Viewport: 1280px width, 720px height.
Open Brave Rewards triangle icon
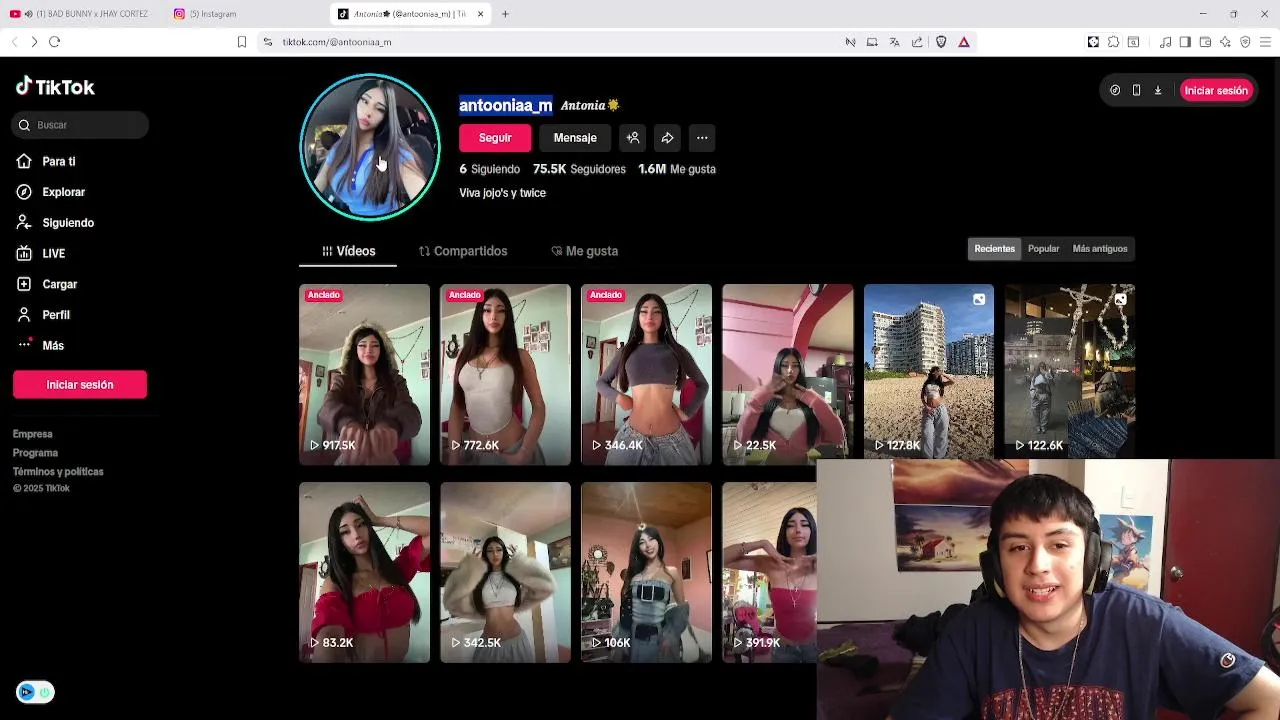pyautogui.click(x=964, y=42)
